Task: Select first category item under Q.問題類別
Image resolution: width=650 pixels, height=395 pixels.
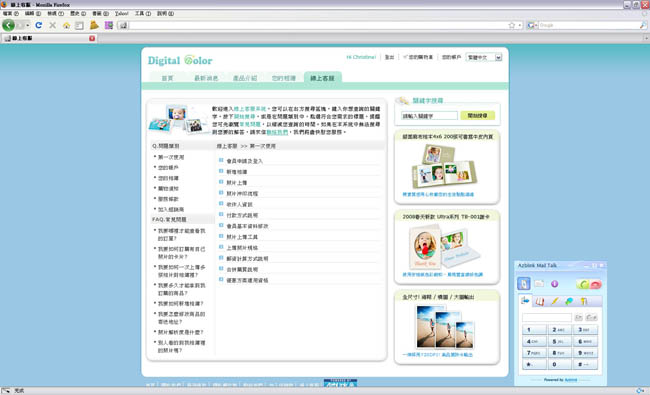Action: coord(171,157)
